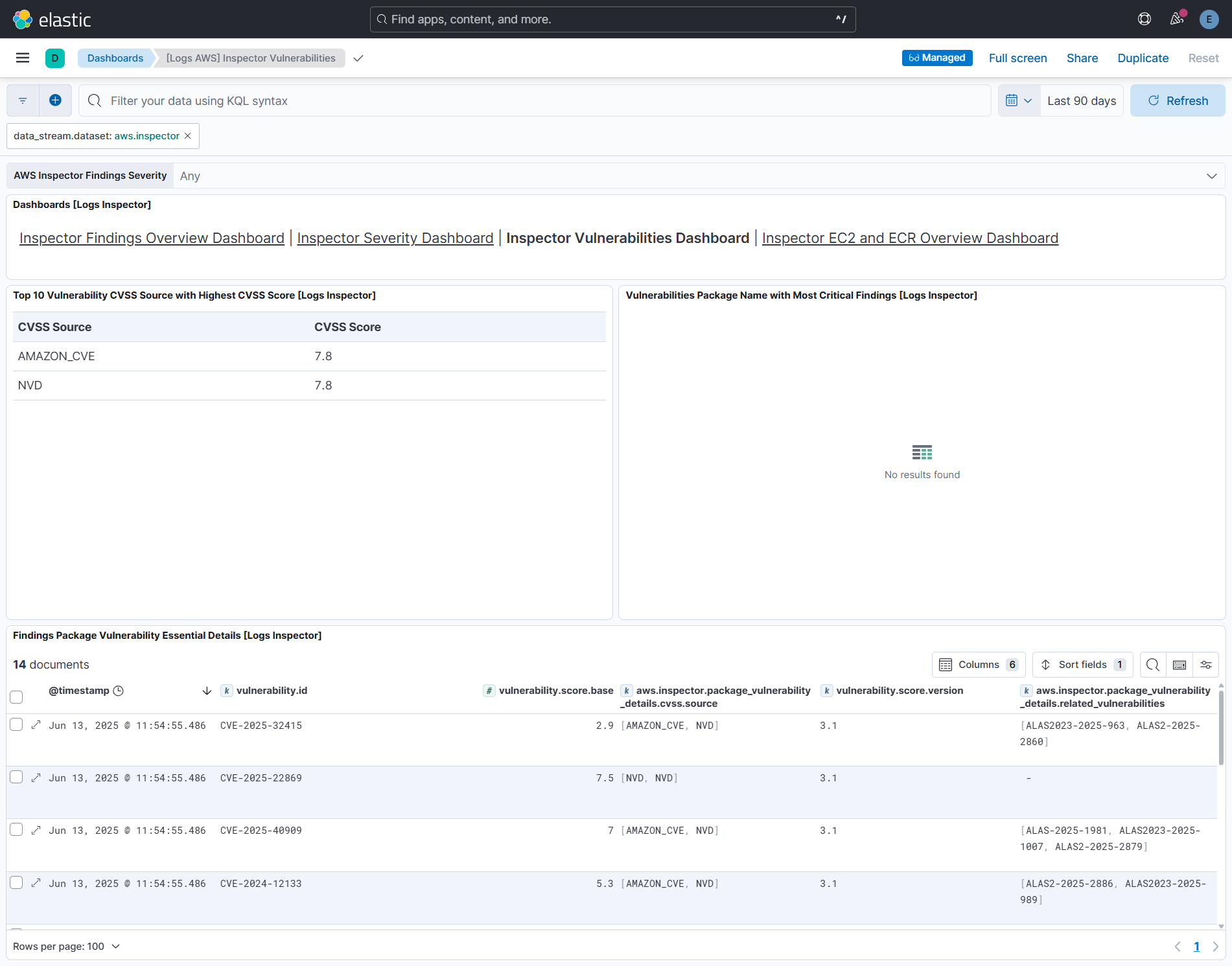Remove the aws.inspector dataset filter pill
The height and width of the screenshot is (966, 1232).
point(187,136)
